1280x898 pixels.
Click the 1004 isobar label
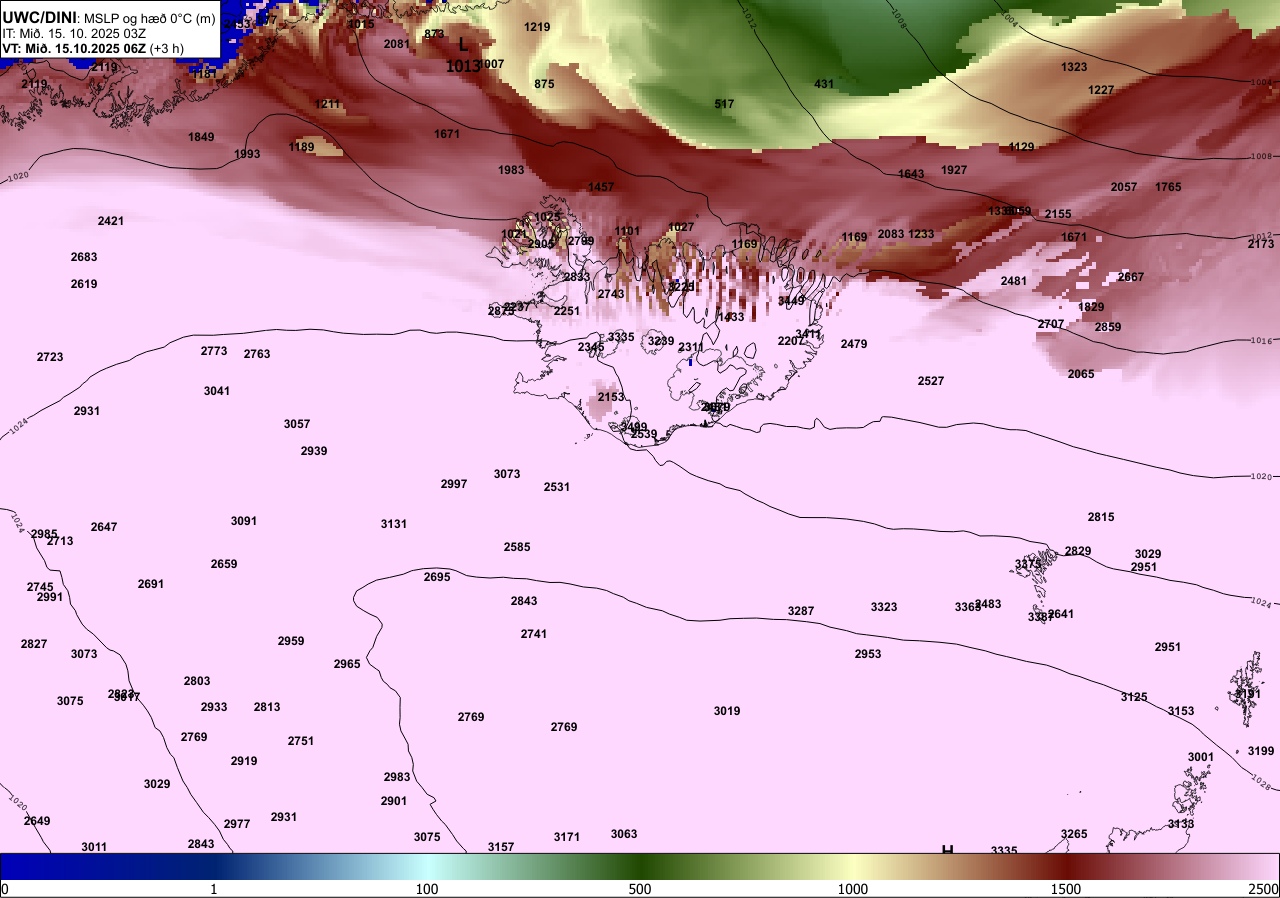pyautogui.click(x=1261, y=82)
